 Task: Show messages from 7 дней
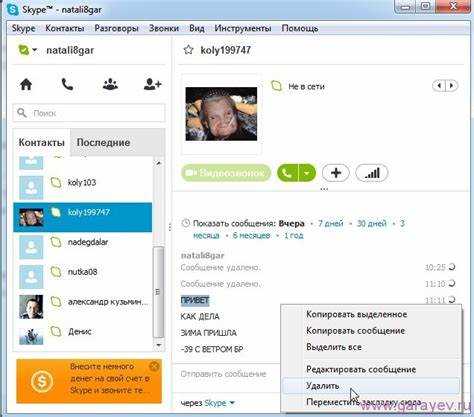point(330,223)
